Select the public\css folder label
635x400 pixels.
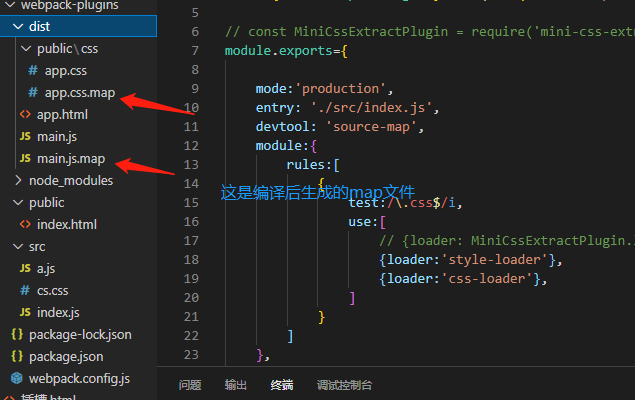coord(68,49)
